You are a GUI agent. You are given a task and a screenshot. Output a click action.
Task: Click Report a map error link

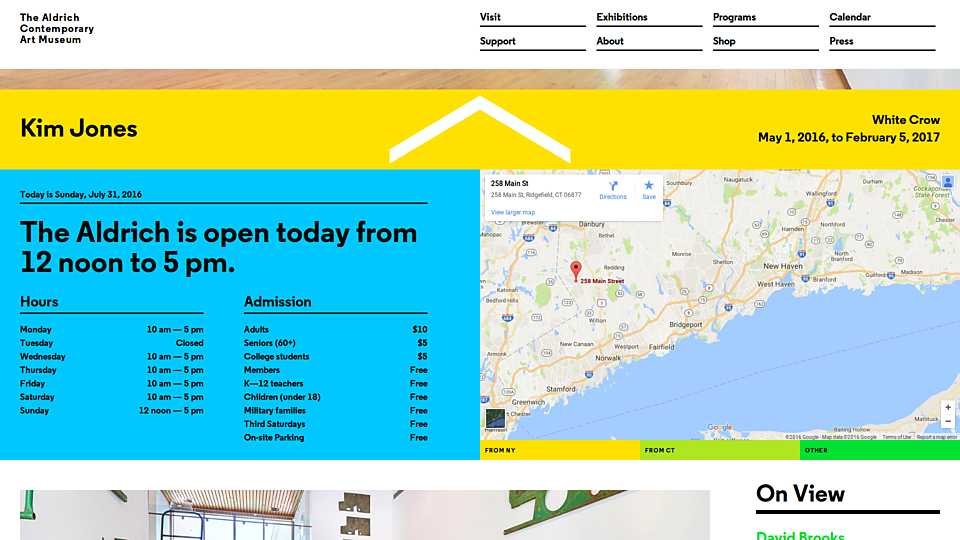pos(937,437)
